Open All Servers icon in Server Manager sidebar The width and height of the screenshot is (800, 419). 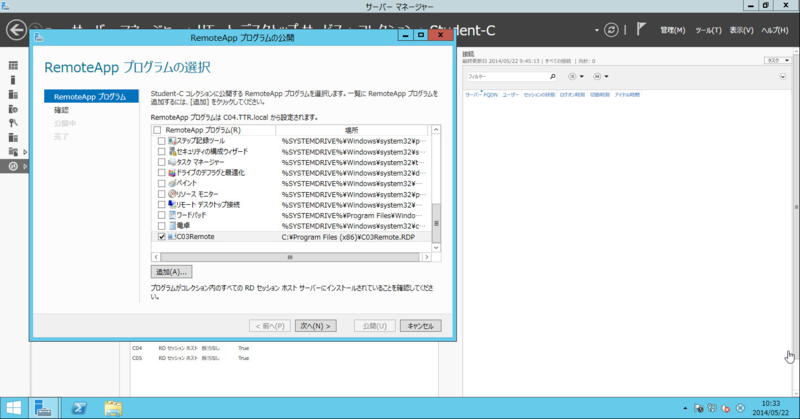[x=13, y=94]
